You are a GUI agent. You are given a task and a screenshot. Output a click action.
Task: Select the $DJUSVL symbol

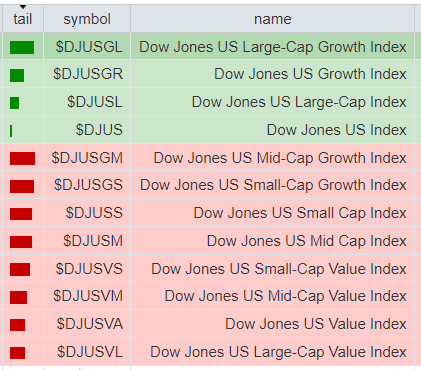pos(90,352)
